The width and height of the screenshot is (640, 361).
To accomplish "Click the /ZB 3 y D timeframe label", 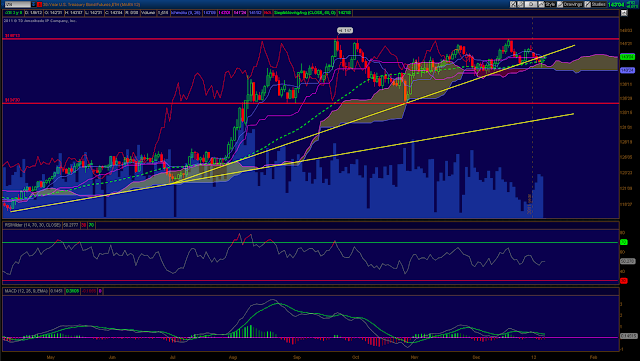I will coord(13,13).
